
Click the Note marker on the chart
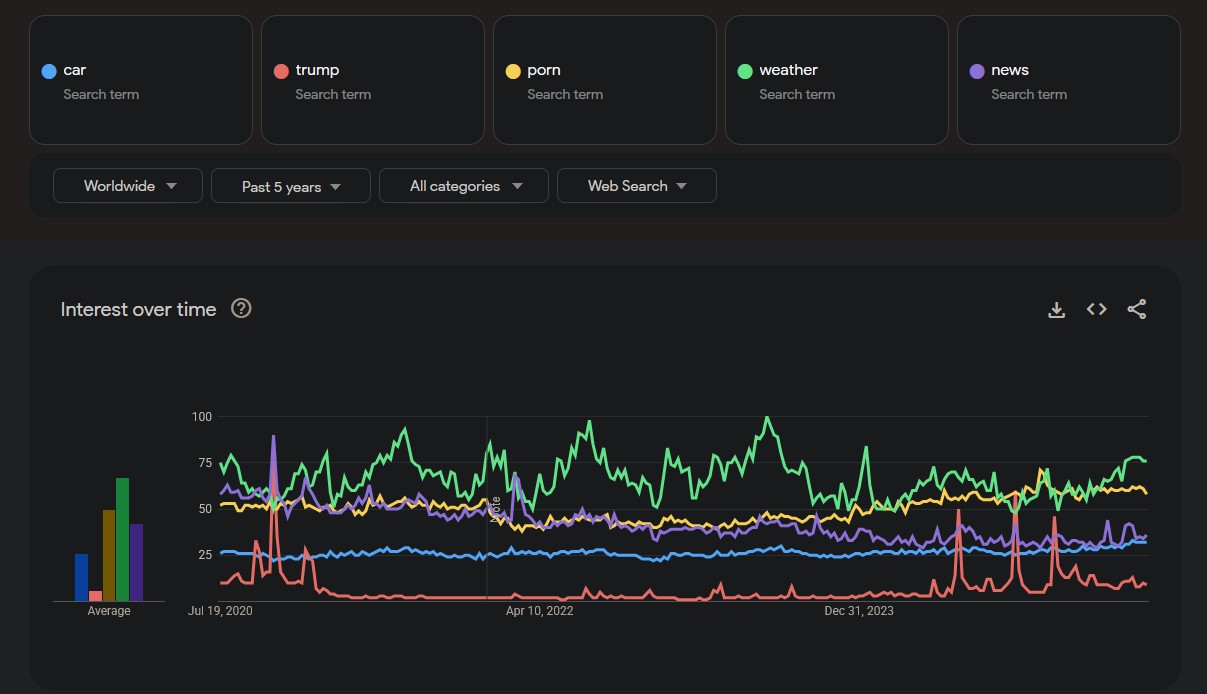click(494, 509)
